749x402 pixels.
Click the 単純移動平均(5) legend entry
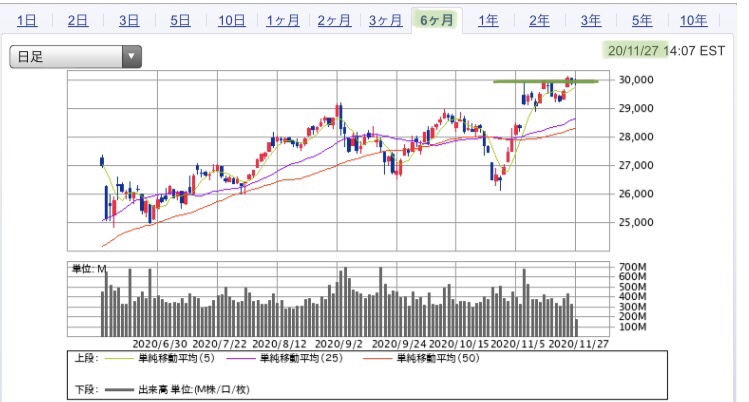click(x=176, y=358)
